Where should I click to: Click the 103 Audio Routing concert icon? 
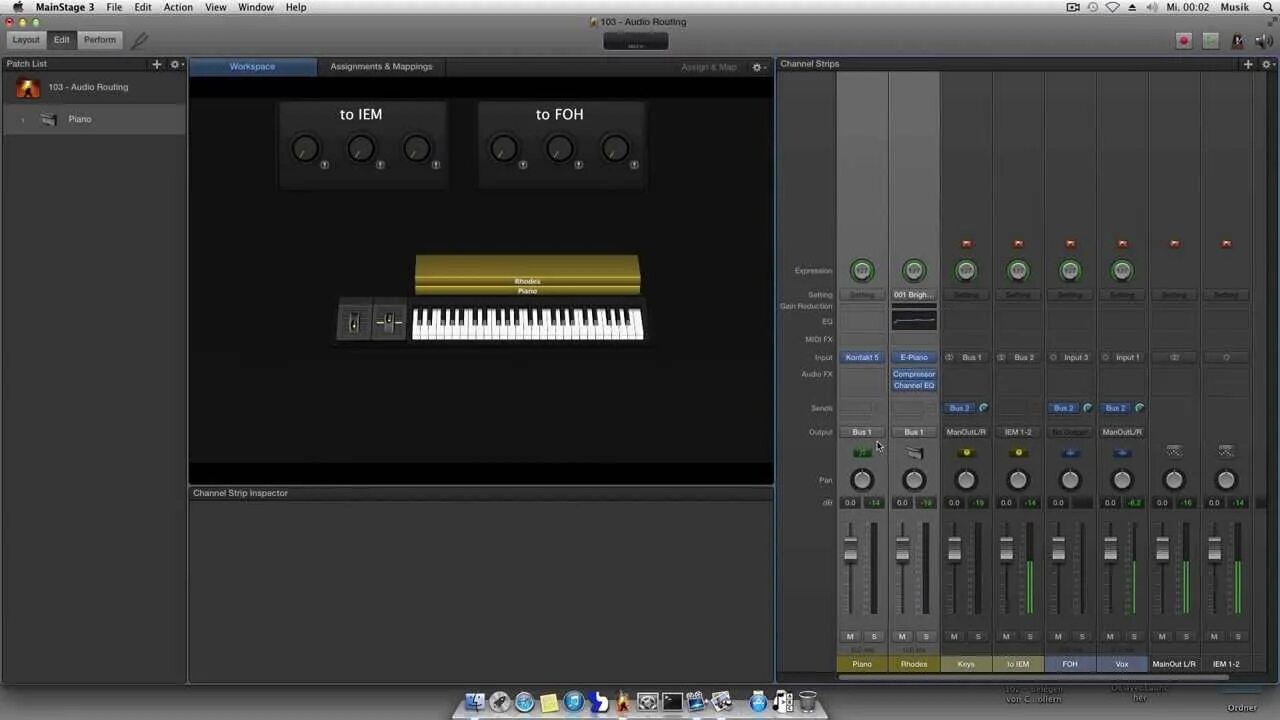tap(28, 88)
